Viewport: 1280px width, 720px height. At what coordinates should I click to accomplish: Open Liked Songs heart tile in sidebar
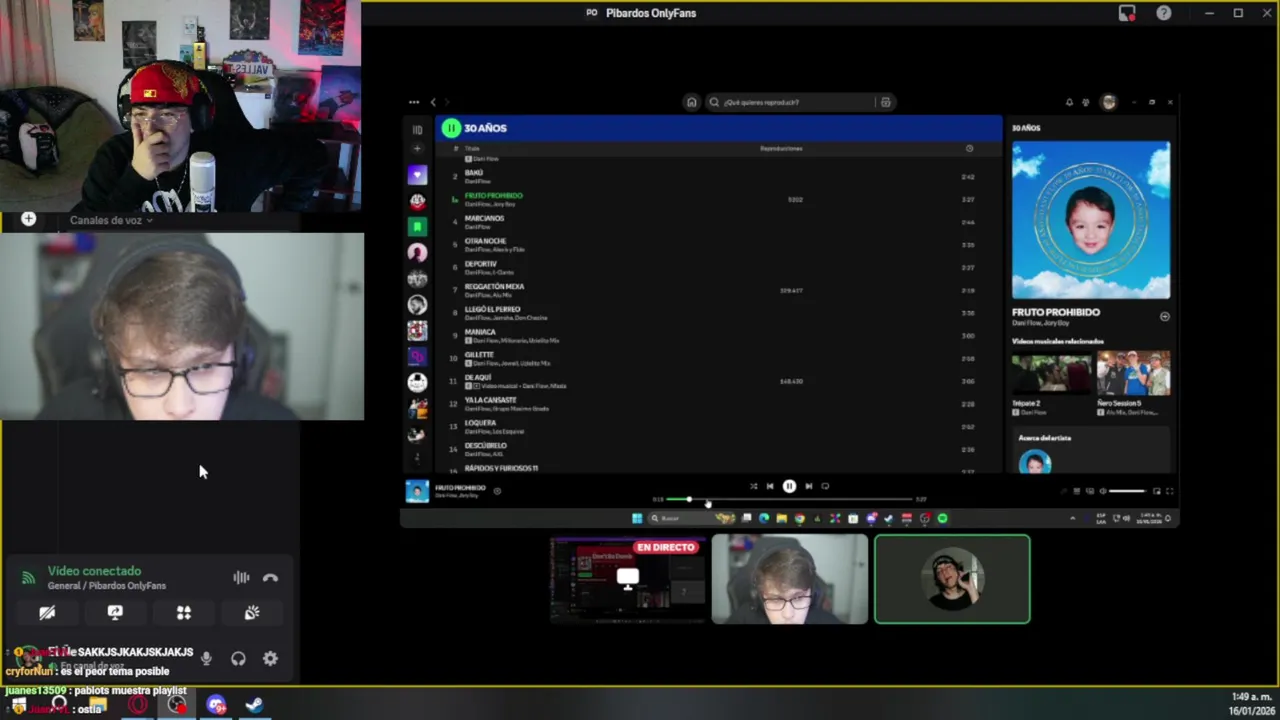418,175
